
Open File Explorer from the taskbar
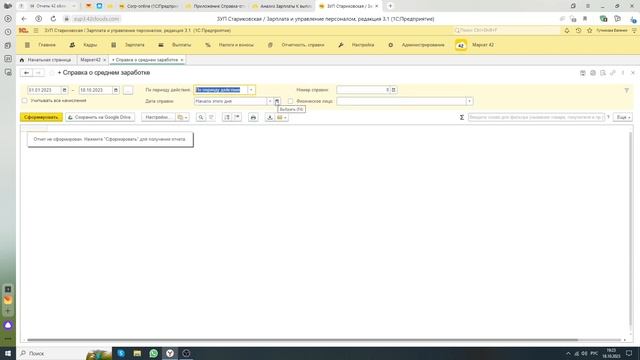(137, 353)
